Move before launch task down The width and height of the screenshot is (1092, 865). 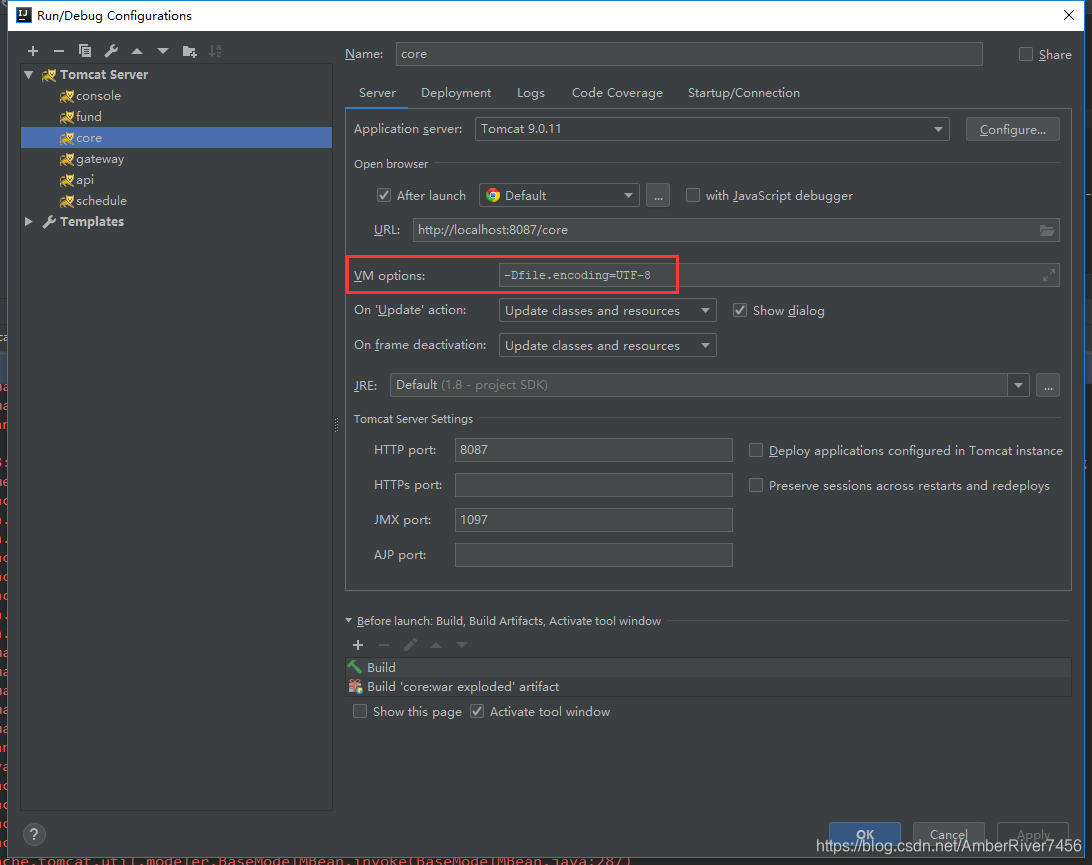click(462, 645)
